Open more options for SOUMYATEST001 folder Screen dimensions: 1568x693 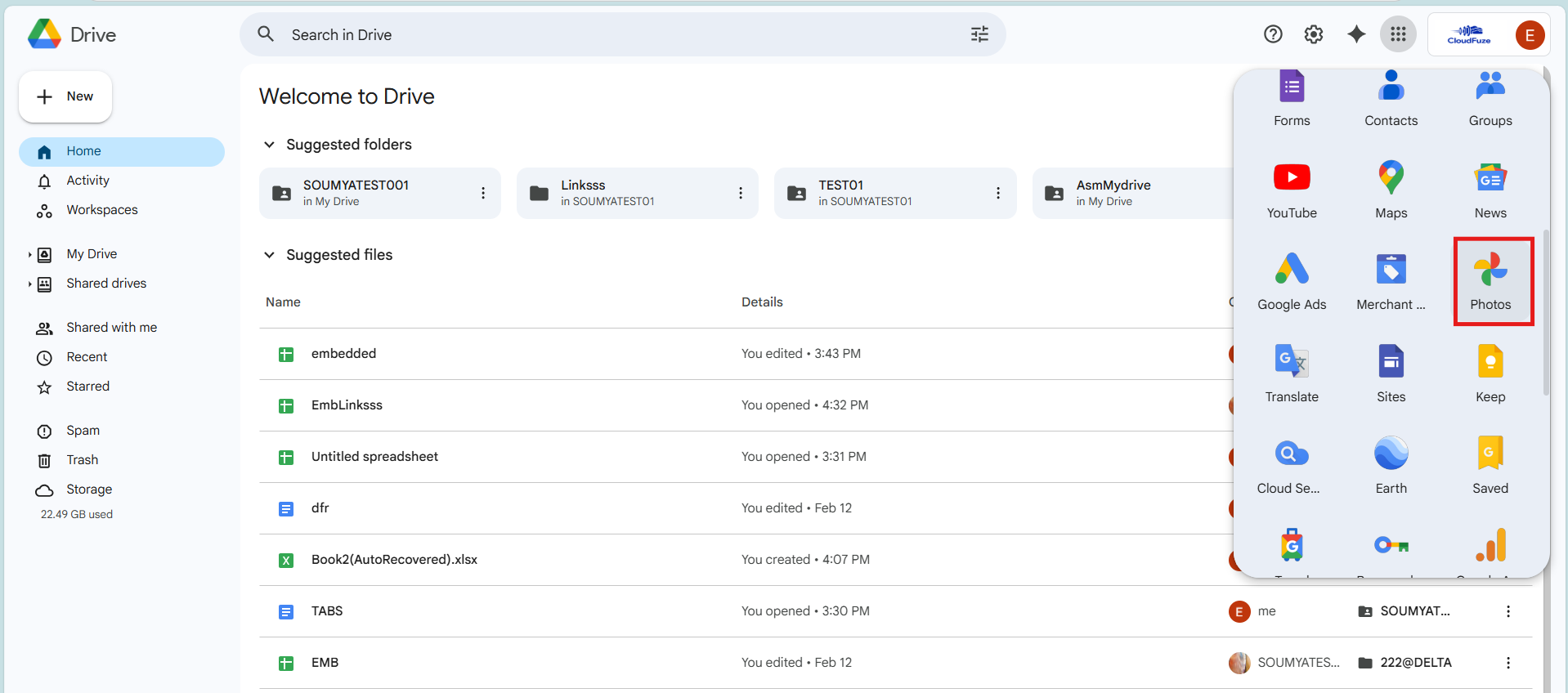point(483,193)
